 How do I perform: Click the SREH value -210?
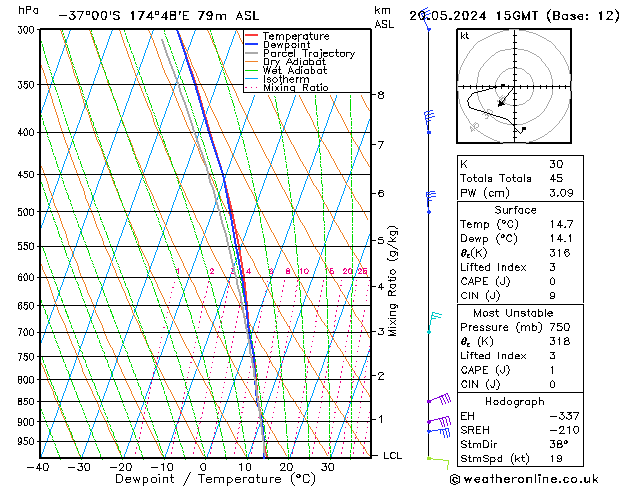coord(564,430)
